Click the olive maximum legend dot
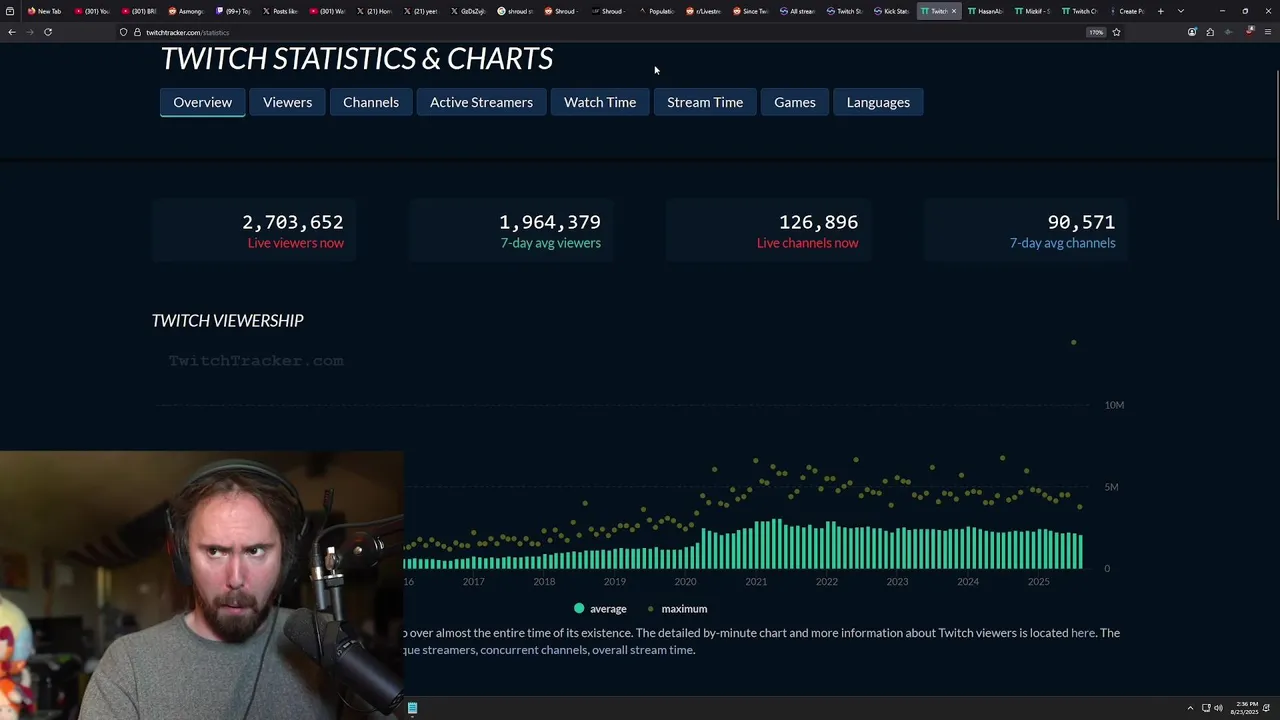Viewport: 1280px width, 720px height. (x=651, y=608)
